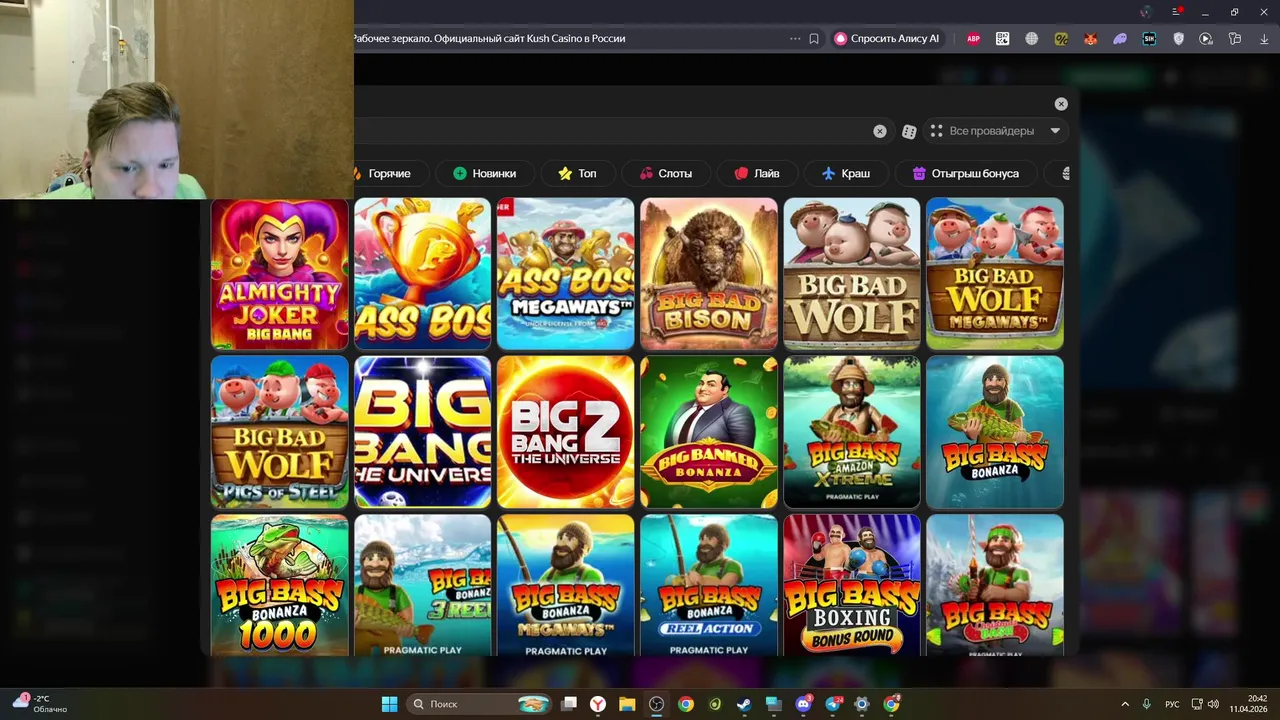Open the browser extensions manager icon
Screen dimensions: 1280x720
1235,39
